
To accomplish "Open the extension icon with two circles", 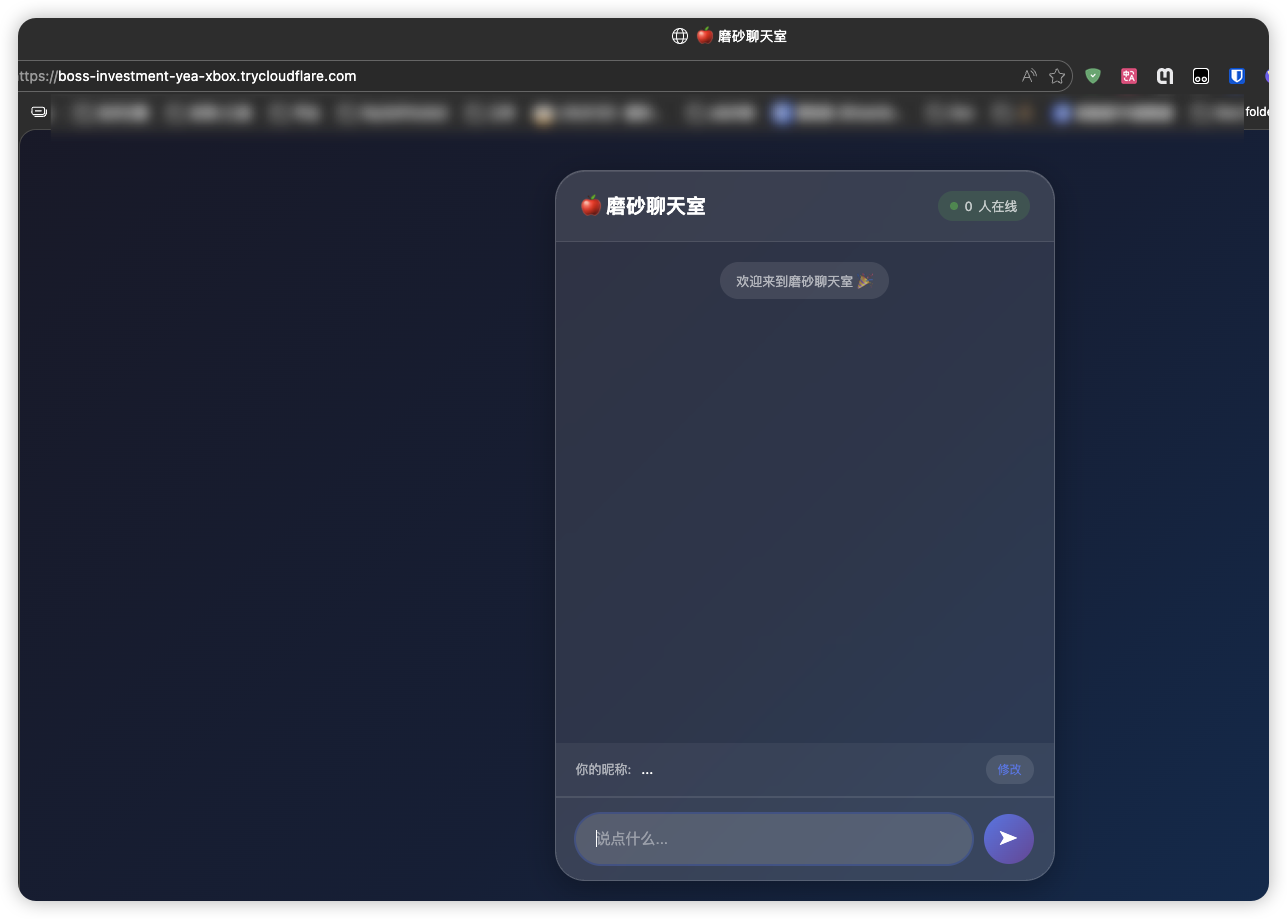I will (x=1201, y=76).
